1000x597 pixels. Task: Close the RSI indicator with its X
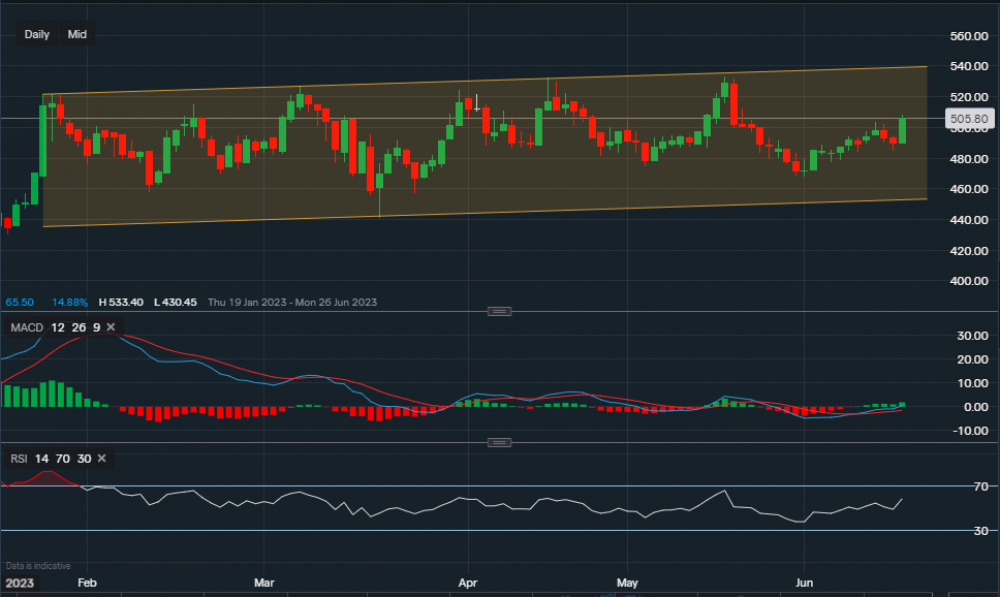pyautogui.click(x=101, y=459)
